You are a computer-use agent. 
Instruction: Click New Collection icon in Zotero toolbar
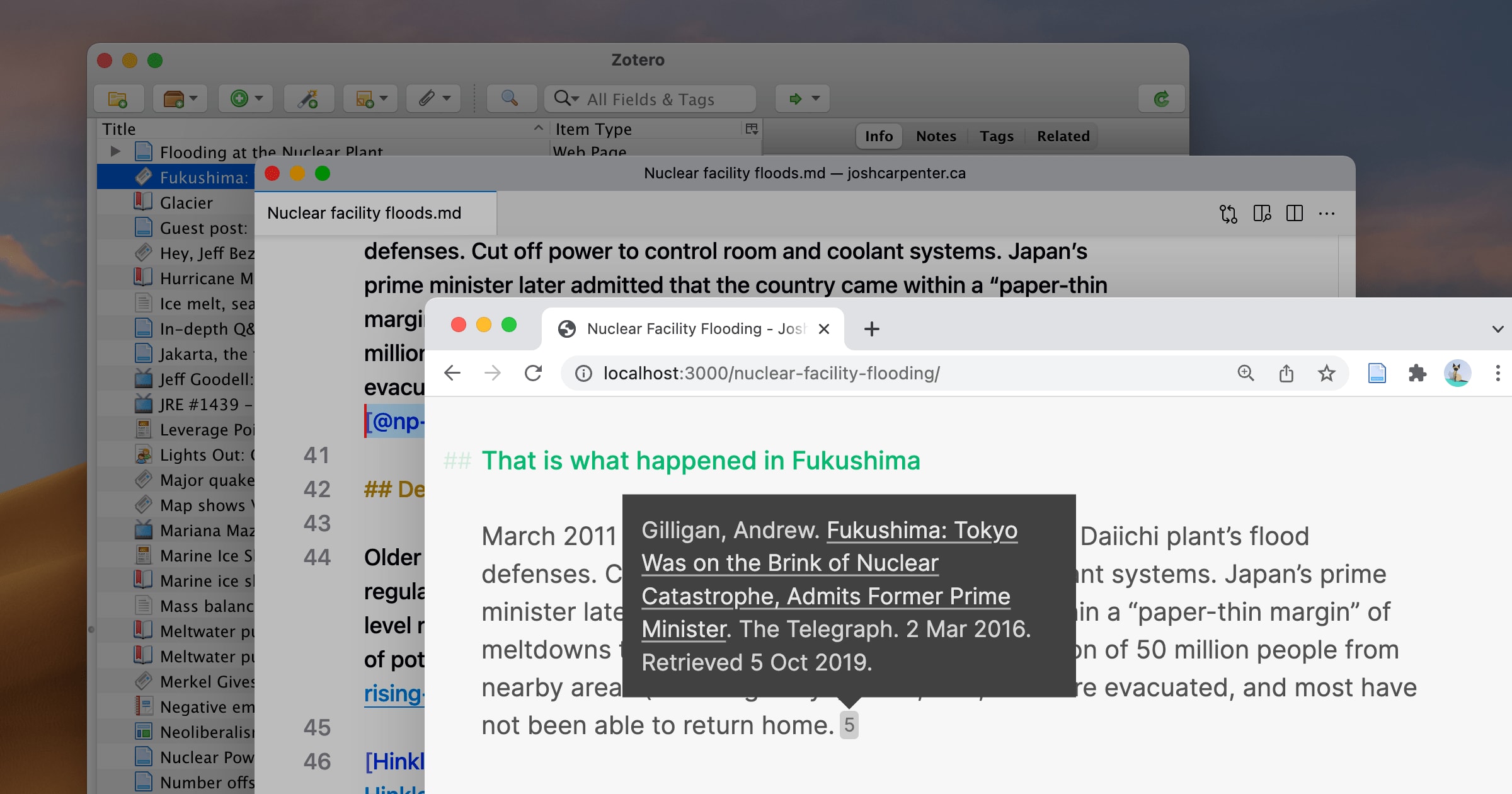[x=118, y=99]
